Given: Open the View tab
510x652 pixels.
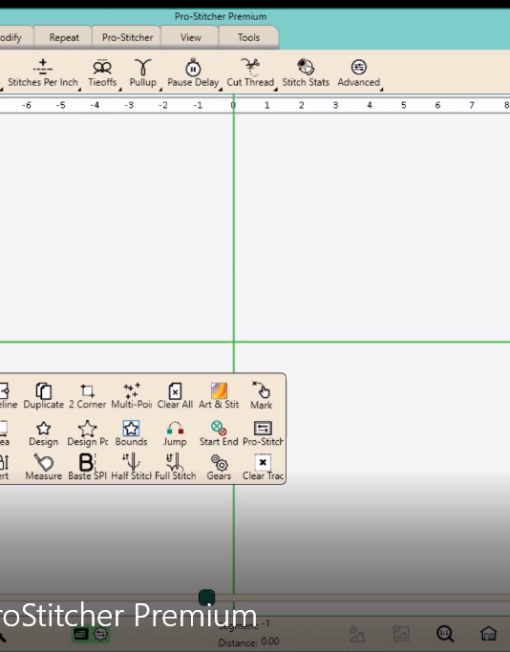Looking at the screenshot, I should tap(191, 37).
